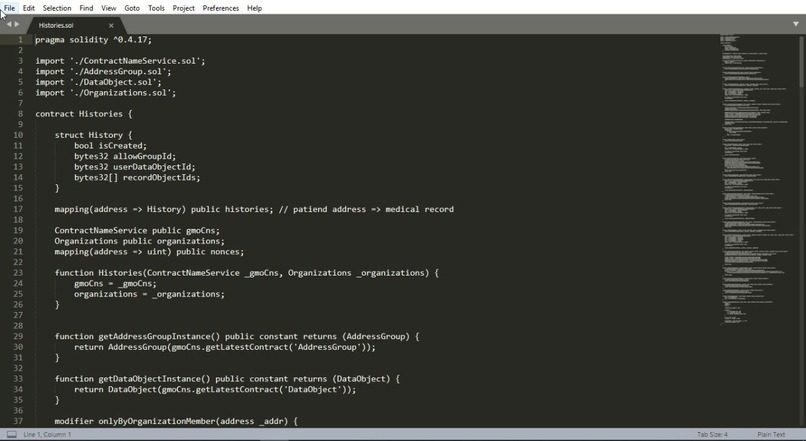This screenshot has width=806, height=441.
Task: Open the Goto menu
Action: coord(132,8)
